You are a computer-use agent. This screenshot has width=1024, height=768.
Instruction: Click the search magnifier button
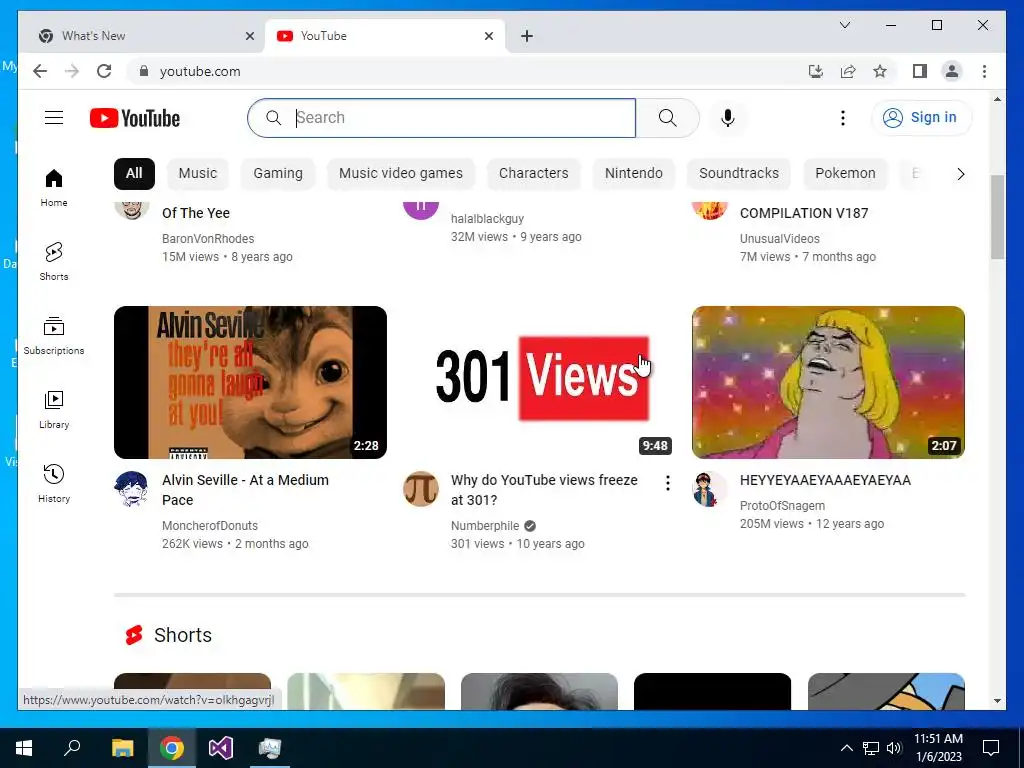coord(667,118)
